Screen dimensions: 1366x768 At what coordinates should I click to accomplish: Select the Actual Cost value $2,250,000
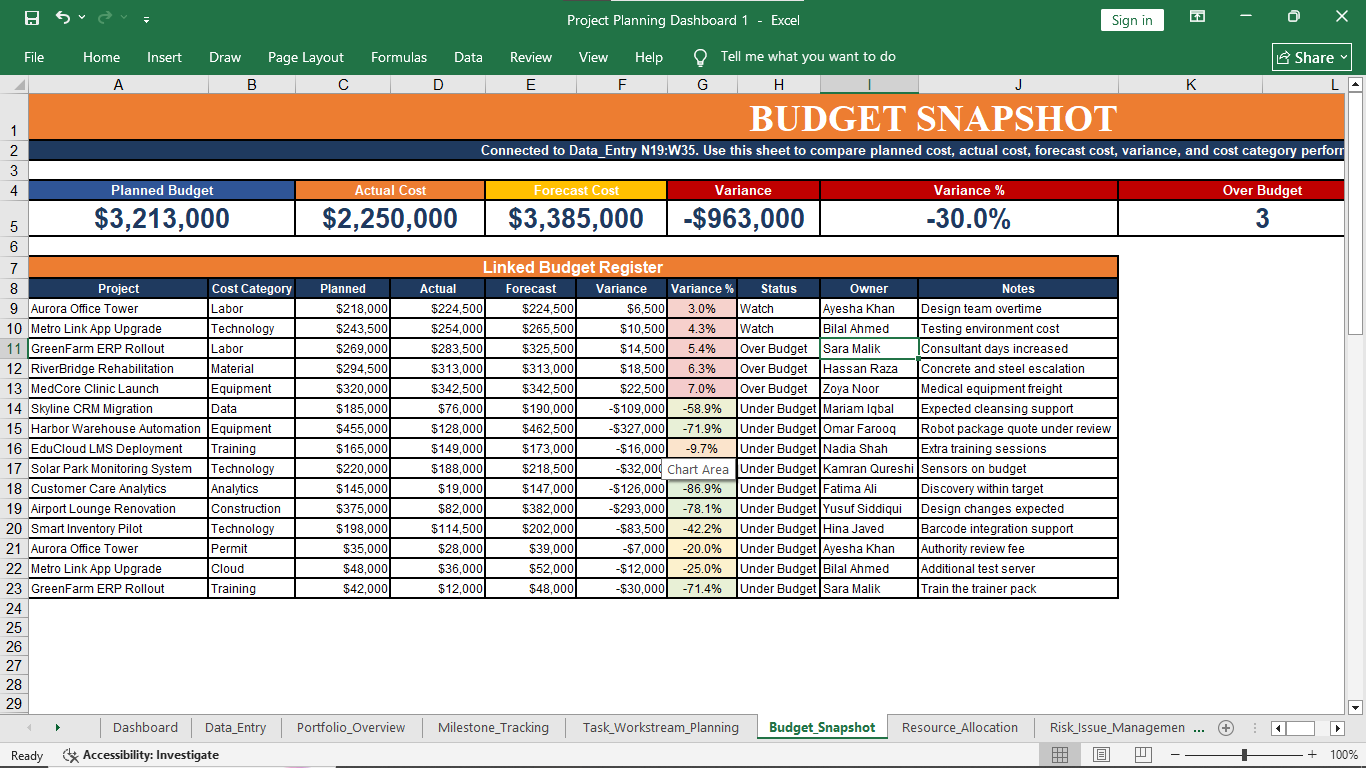tap(390, 218)
